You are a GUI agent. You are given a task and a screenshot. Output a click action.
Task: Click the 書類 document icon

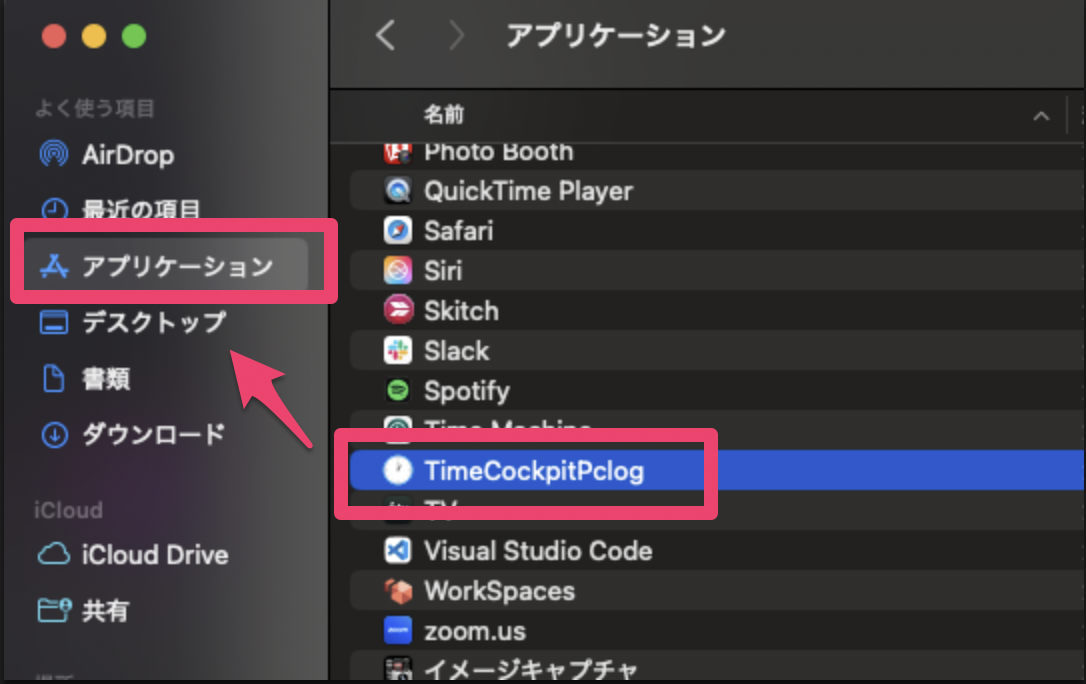pyautogui.click(x=54, y=379)
